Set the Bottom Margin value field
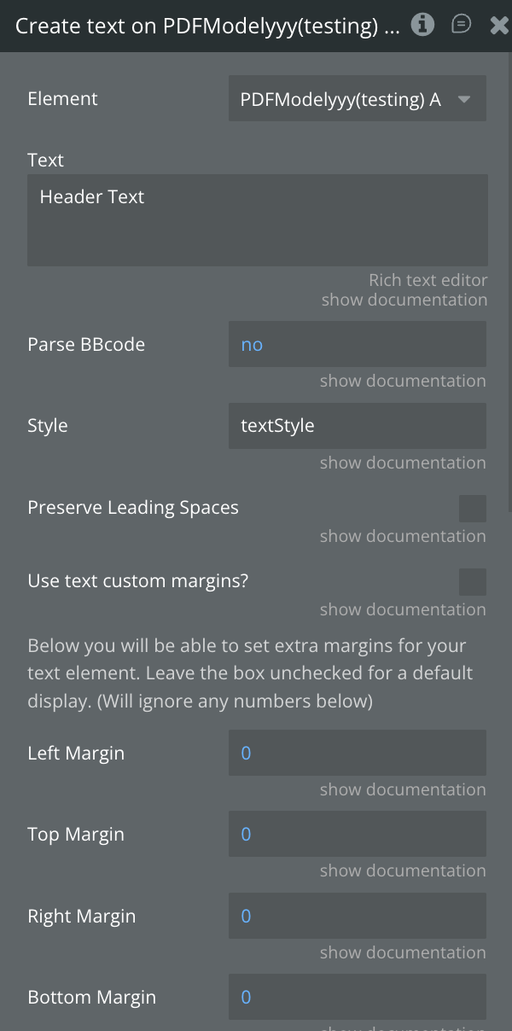The image size is (512, 1031). click(x=358, y=997)
